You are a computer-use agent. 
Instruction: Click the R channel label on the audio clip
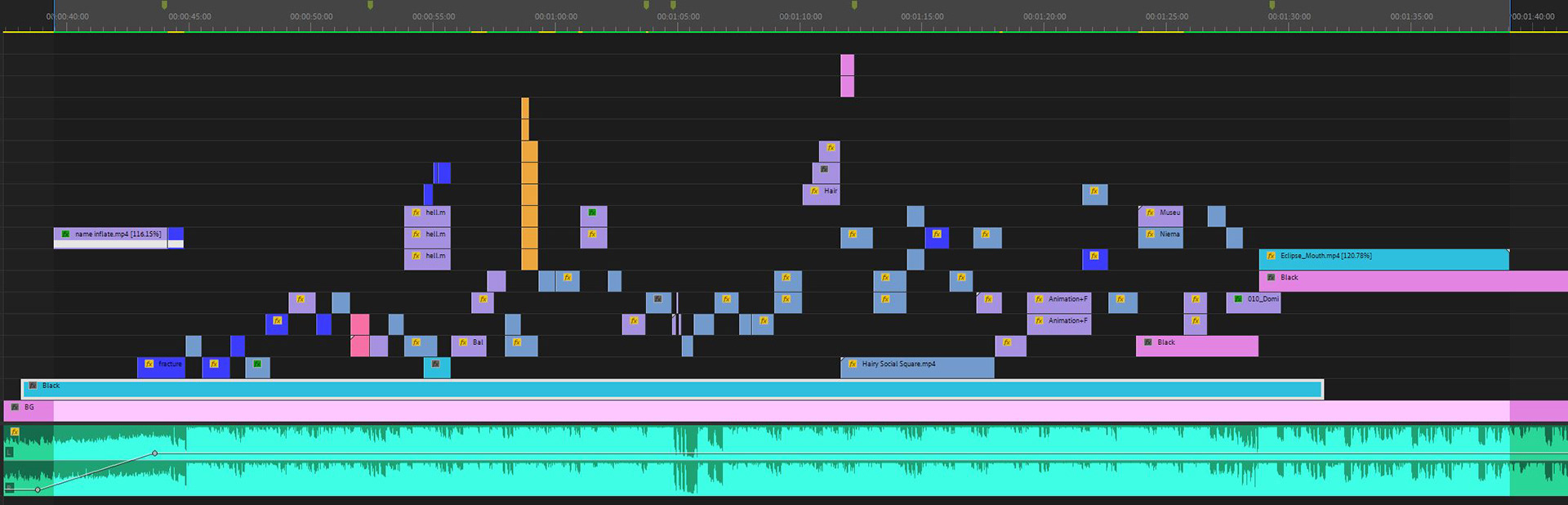10,488
